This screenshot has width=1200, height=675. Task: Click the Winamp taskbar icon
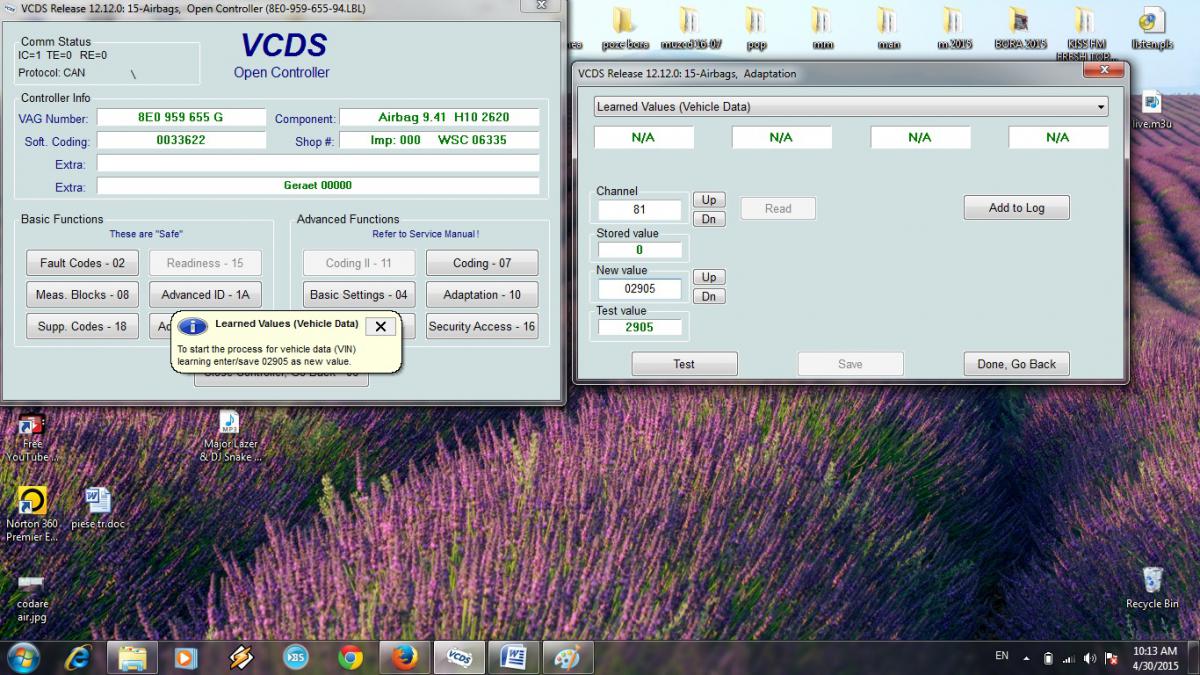(241, 657)
